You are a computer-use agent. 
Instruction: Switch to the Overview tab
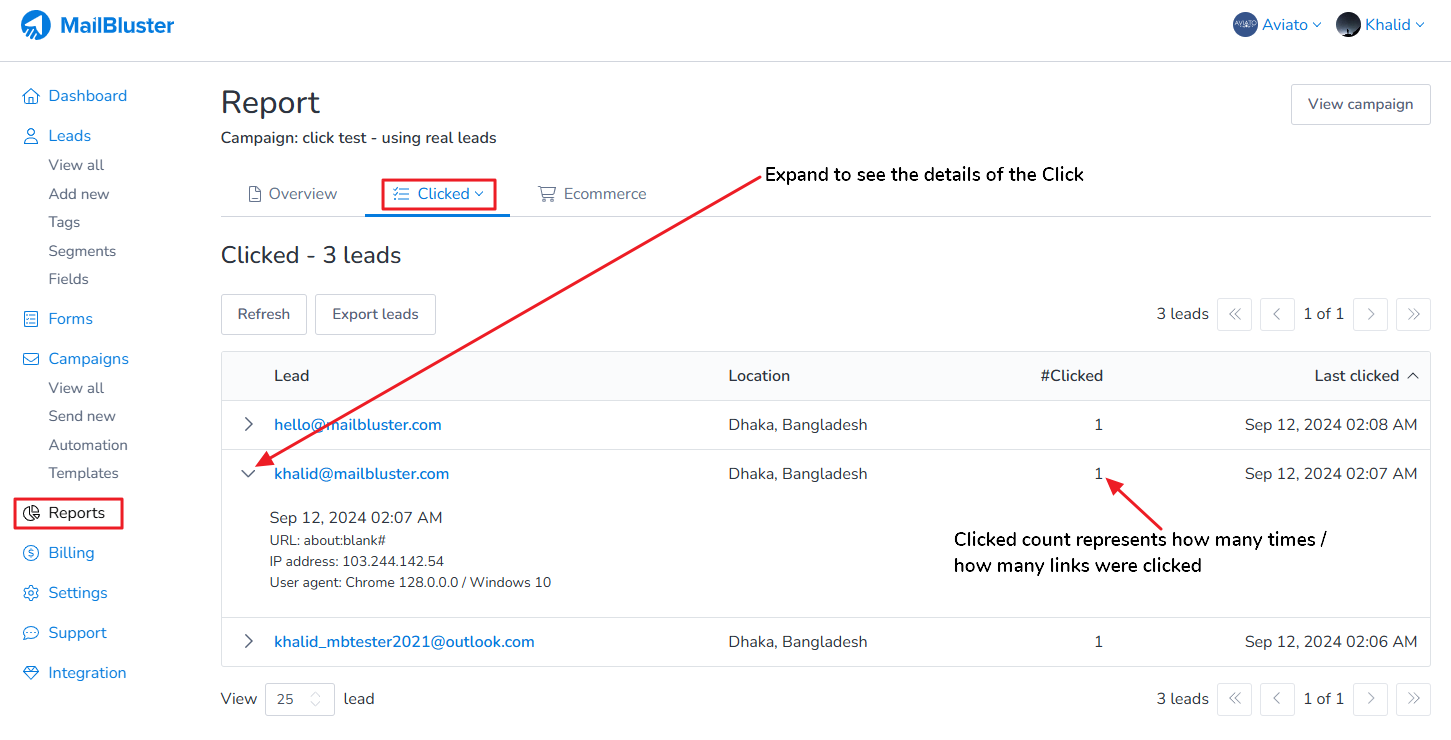[x=292, y=194]
